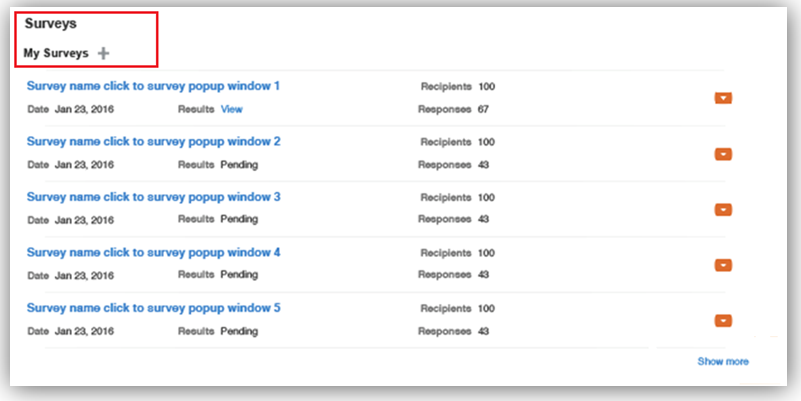Open the orange dropdown for survey 1
This screenshot has width=801, height=401.
pos(724,98)
